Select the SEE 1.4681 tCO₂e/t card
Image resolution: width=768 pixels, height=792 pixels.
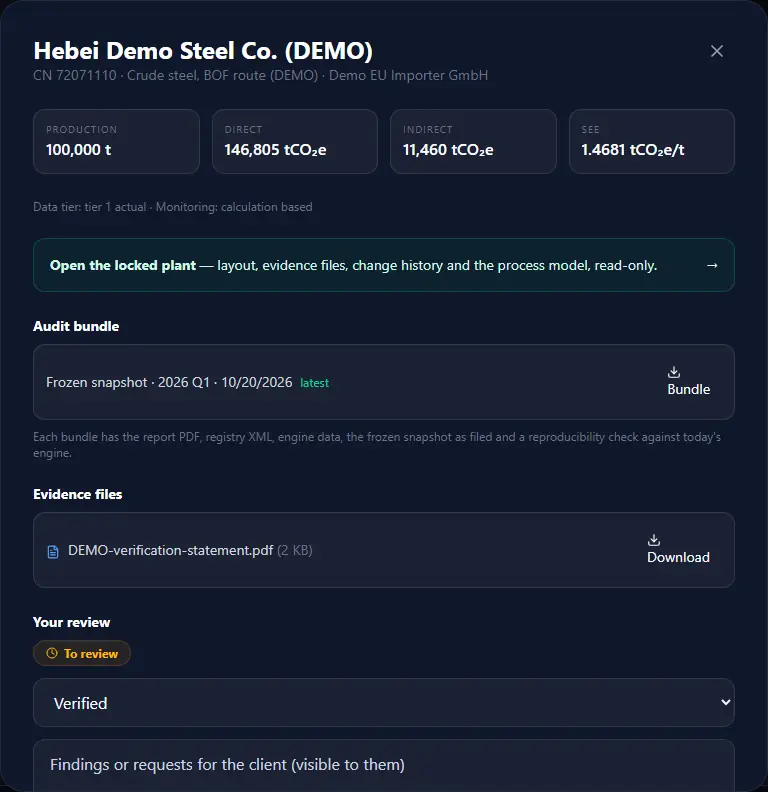pyautogui.click(x=652, y=141)
